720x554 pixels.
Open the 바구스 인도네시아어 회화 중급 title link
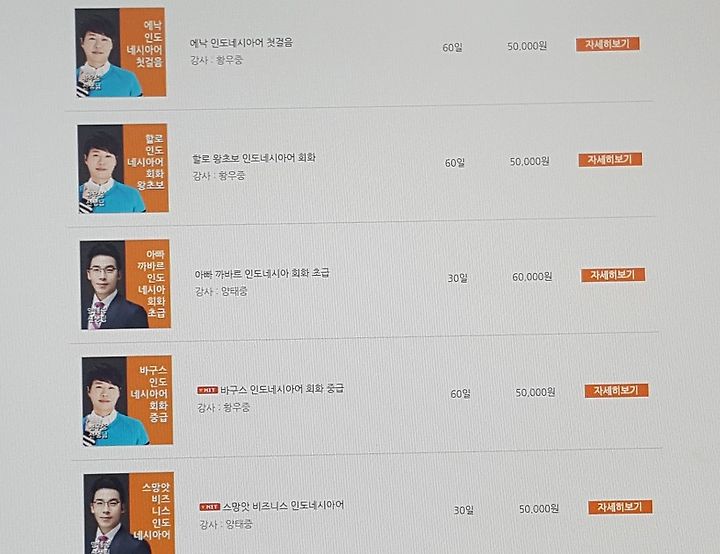click(282, 390)
